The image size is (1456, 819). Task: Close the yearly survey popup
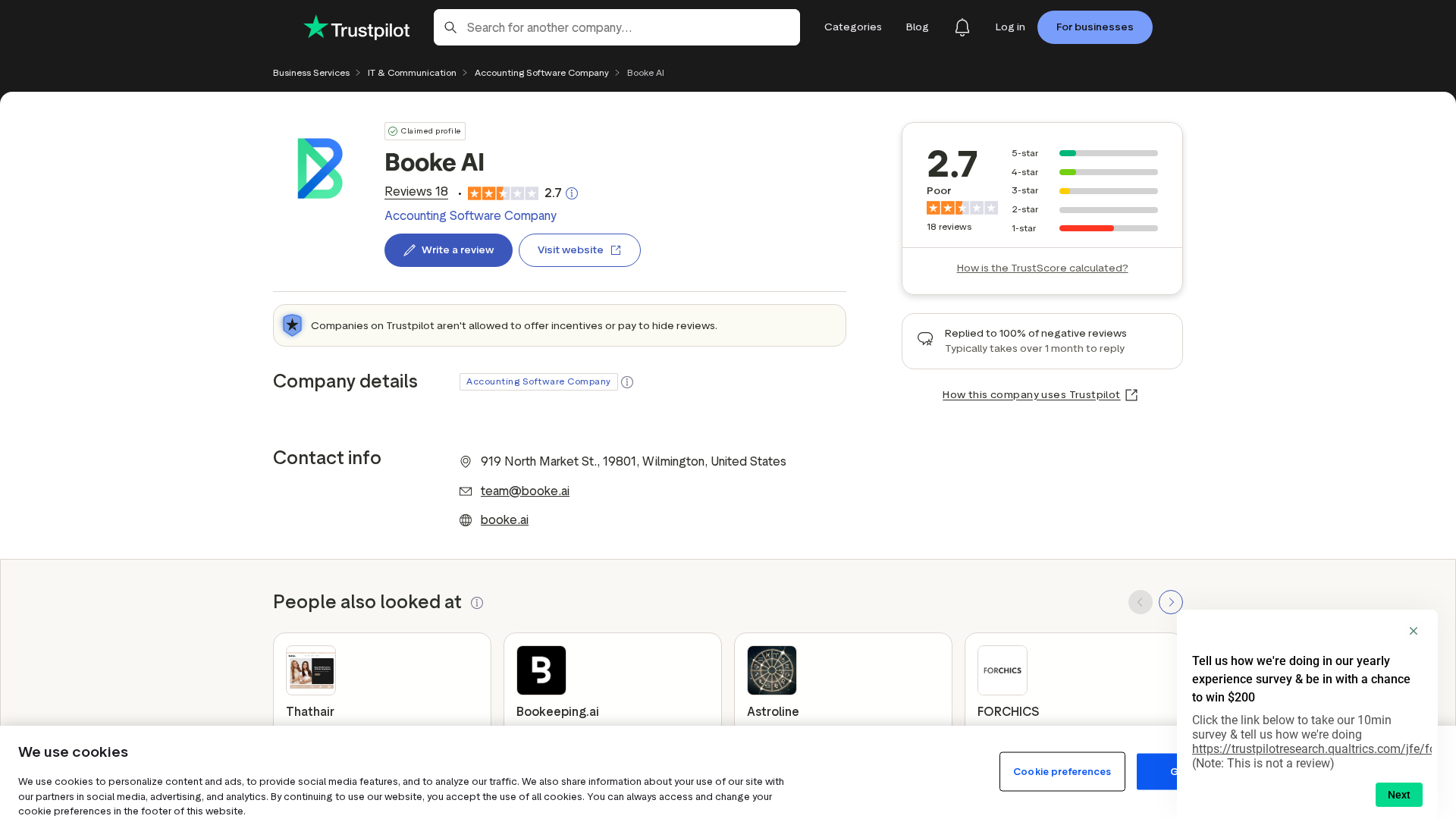pos(1413,631)
